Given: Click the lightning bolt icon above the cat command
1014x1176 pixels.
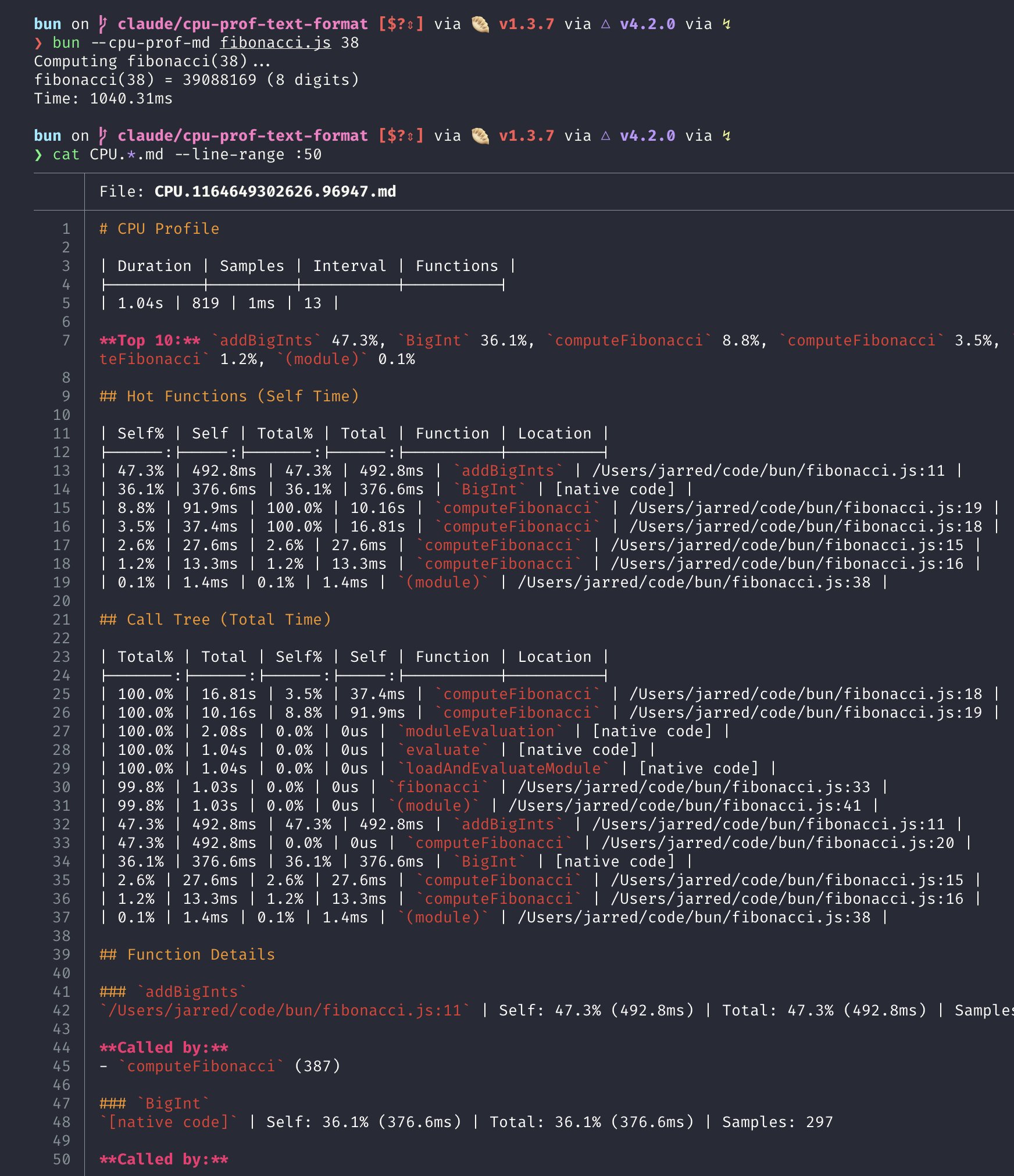Looking at the screenshot, I should (726, 136).
